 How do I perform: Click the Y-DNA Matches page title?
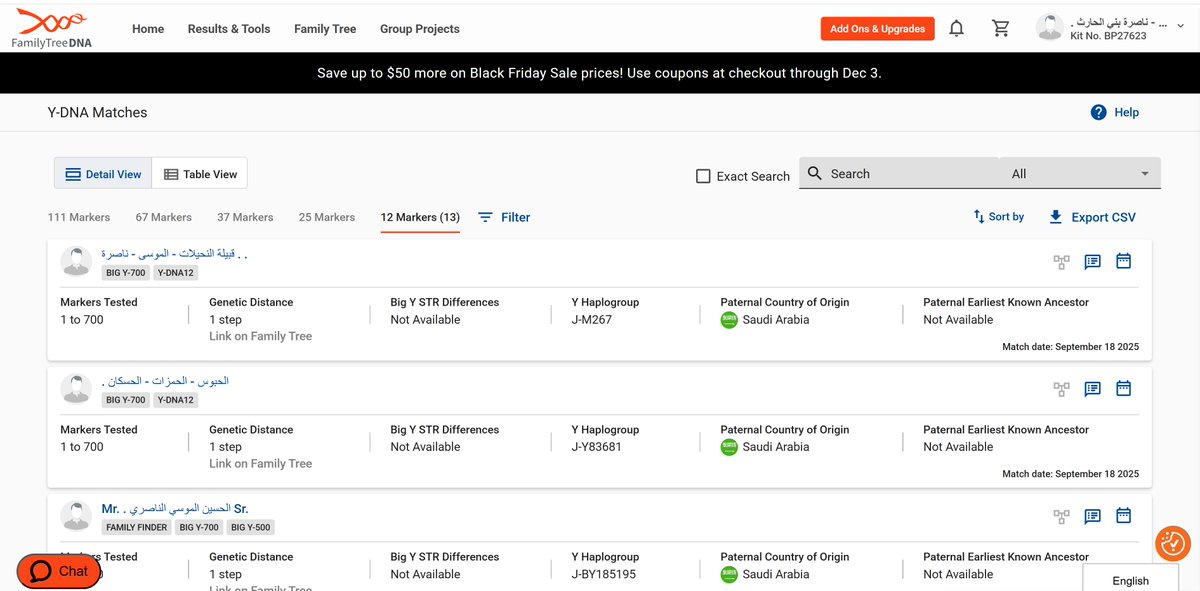pyautogui.click(x=97, y=112)
